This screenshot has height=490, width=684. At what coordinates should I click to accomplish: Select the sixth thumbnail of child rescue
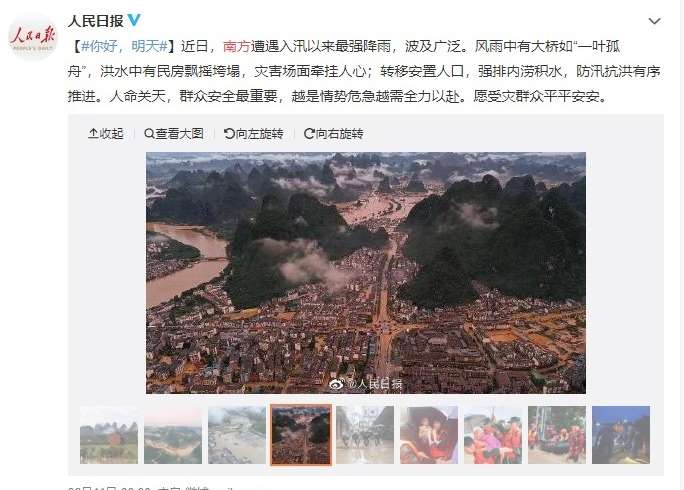pos(429,435)
